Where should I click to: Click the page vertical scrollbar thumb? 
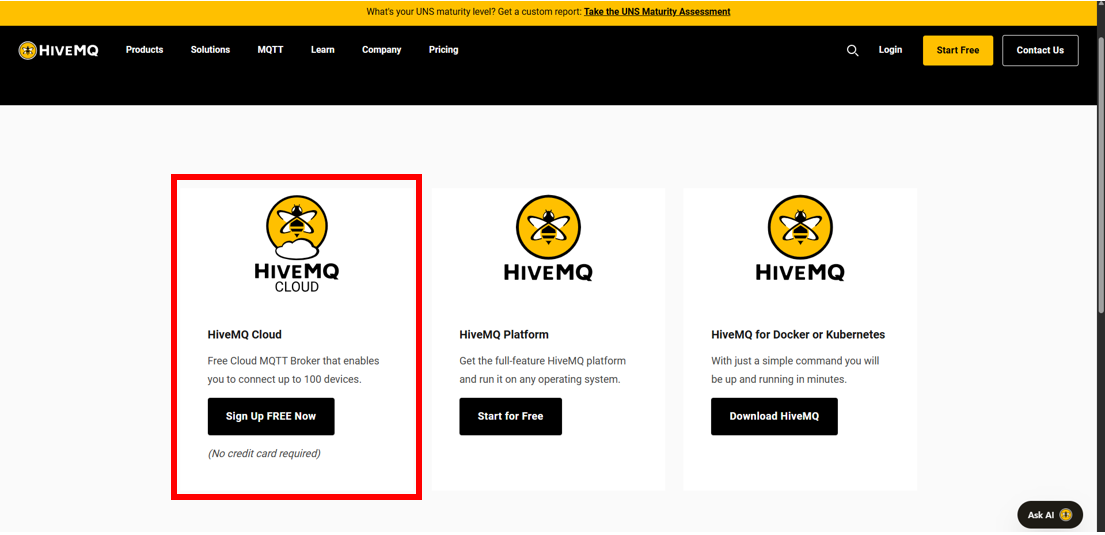(x=1100, y=173)
